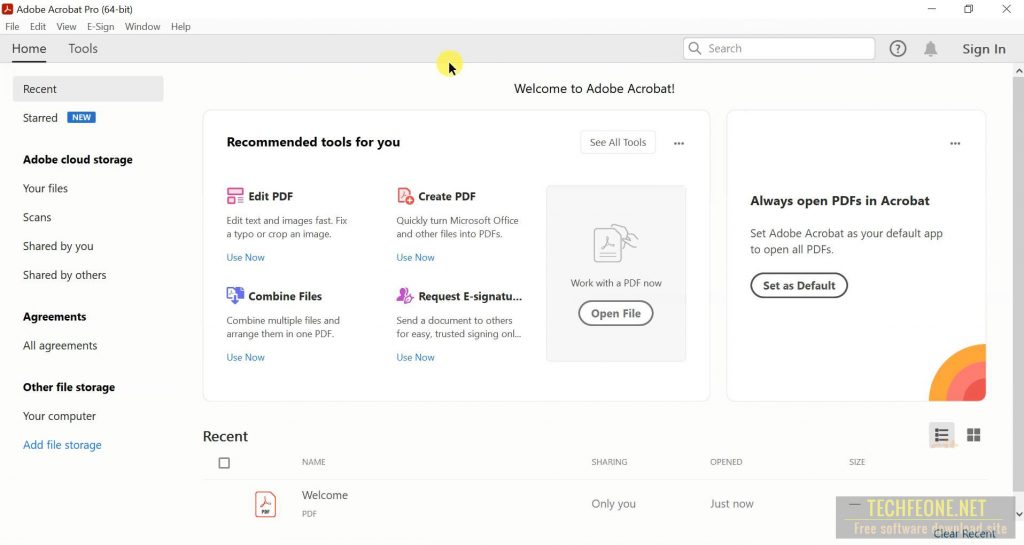
Task: Open Scans in the sidebar
Action: point(37,217)
